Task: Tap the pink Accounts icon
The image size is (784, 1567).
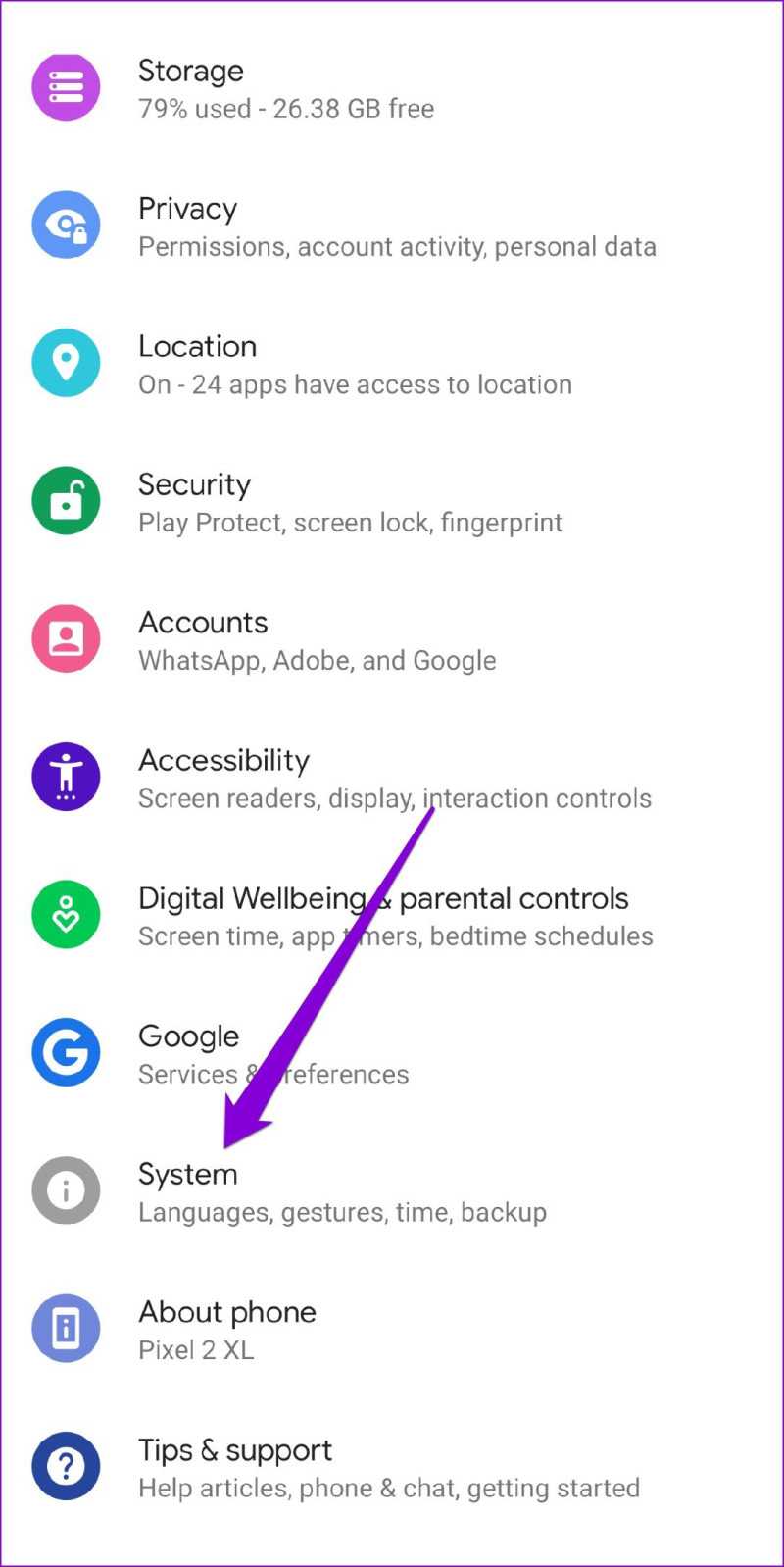Action: (x=66, y=639)
